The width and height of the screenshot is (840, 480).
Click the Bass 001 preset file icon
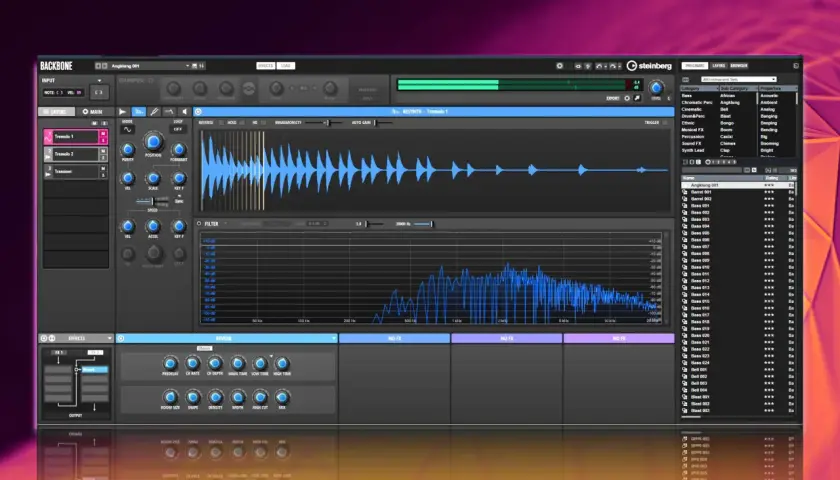point(685,206)
